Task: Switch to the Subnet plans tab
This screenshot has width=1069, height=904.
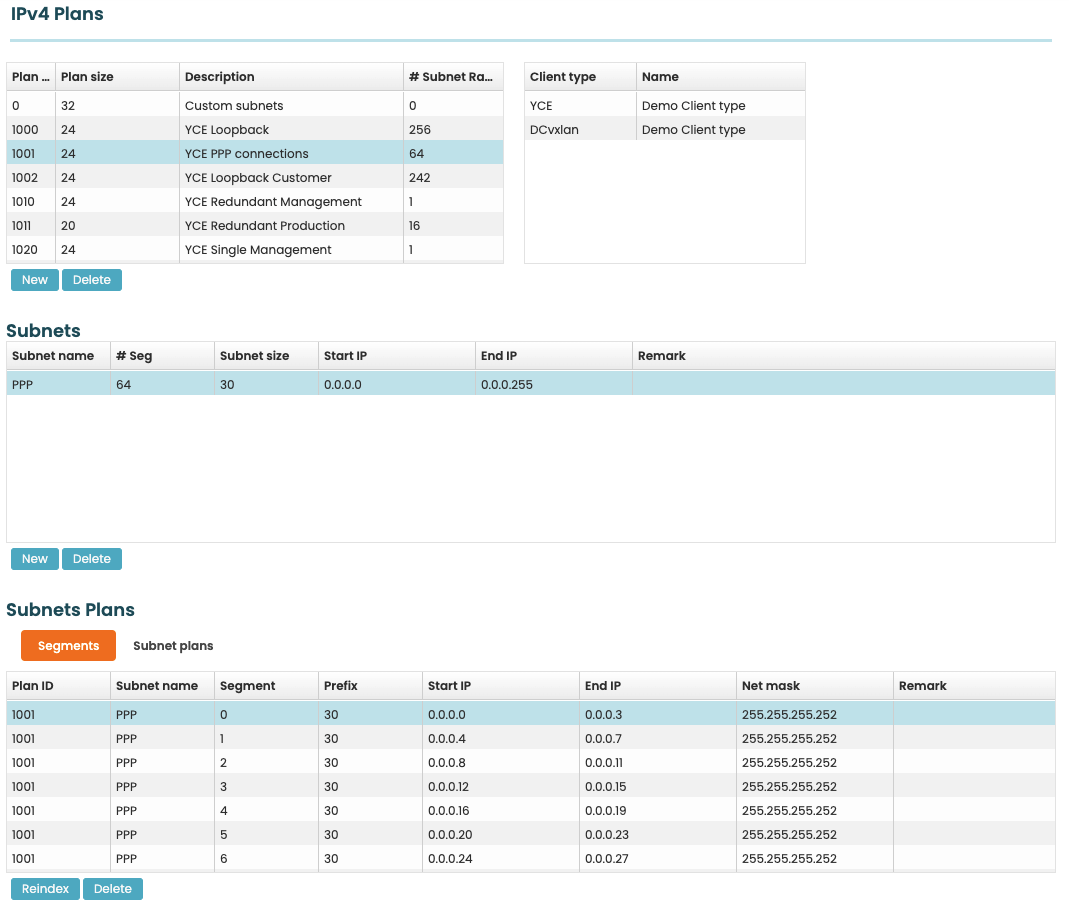Action: (173, 646)
